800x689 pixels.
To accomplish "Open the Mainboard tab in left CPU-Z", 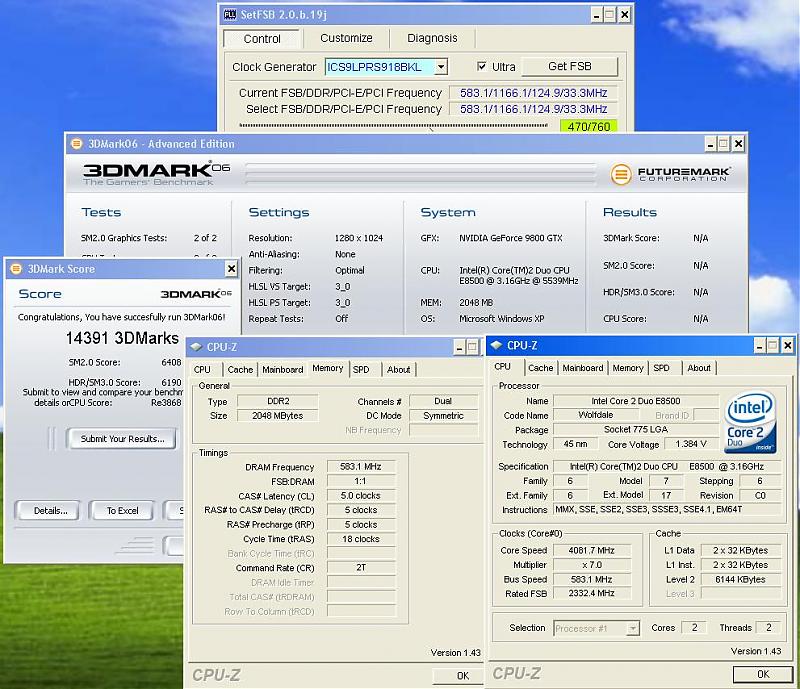I will (283, 370).
